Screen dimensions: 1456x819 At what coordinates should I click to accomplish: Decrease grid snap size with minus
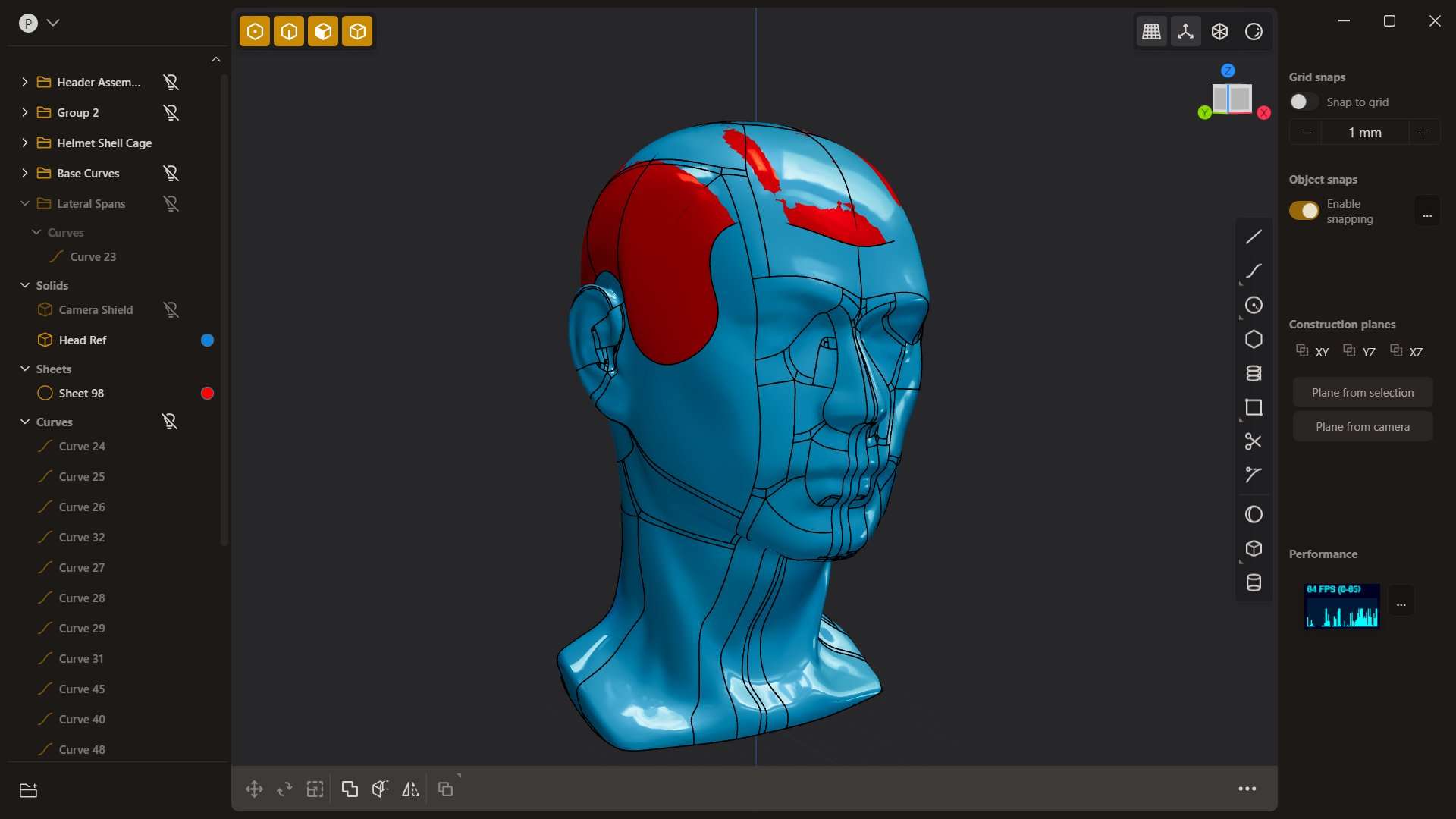coord(1306,133)
